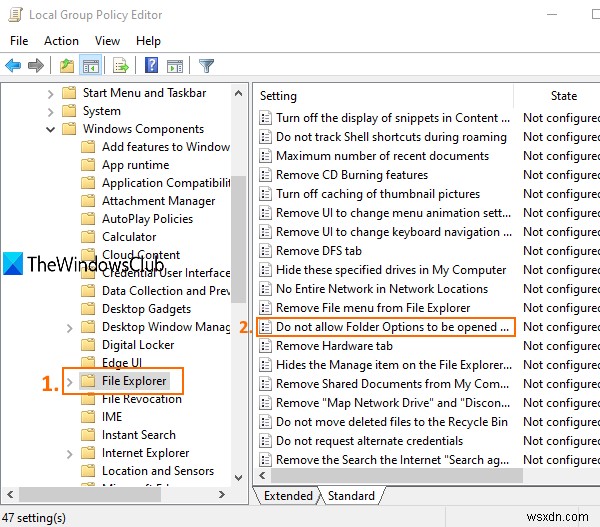Click the tree pane vertical scrollbar thumb
Image resolution: width=600 pixels, height=527 pixels.
click(x=238, y=239)
